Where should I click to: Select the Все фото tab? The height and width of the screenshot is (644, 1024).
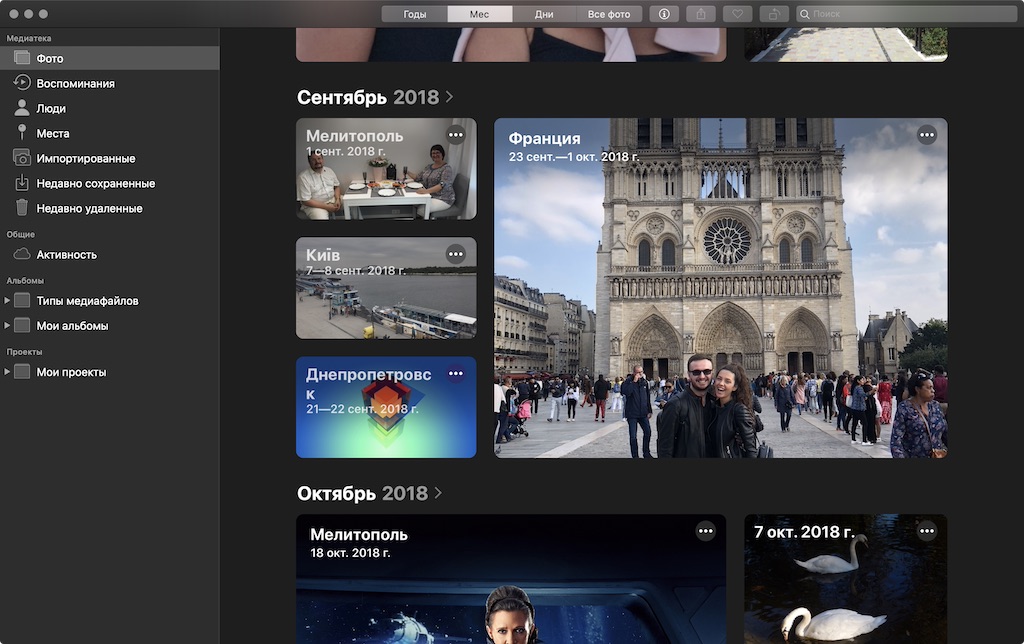coord(609,14)
